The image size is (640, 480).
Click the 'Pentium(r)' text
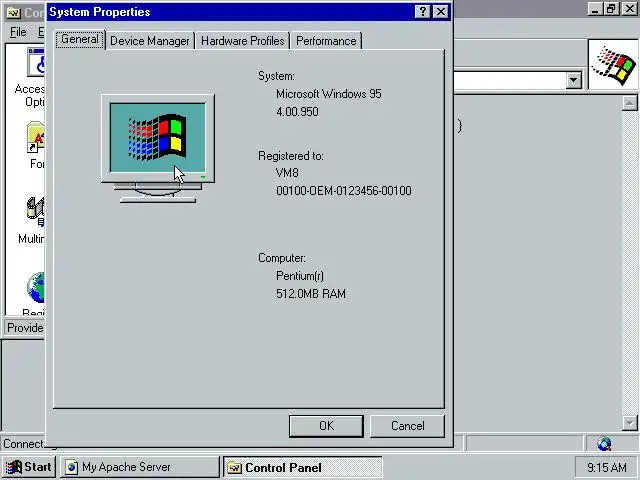click(300, 276)
